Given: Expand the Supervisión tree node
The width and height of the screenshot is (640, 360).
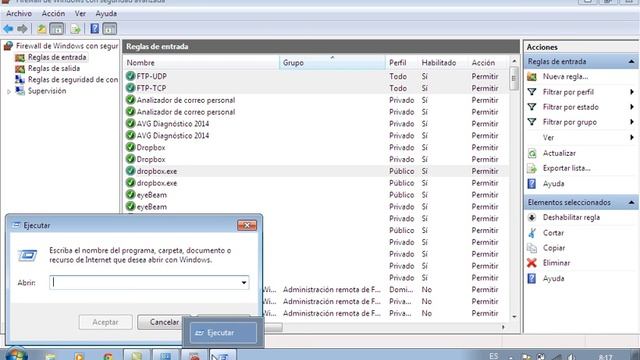Looking at the screenshot, I should click(x=9, y=91).
